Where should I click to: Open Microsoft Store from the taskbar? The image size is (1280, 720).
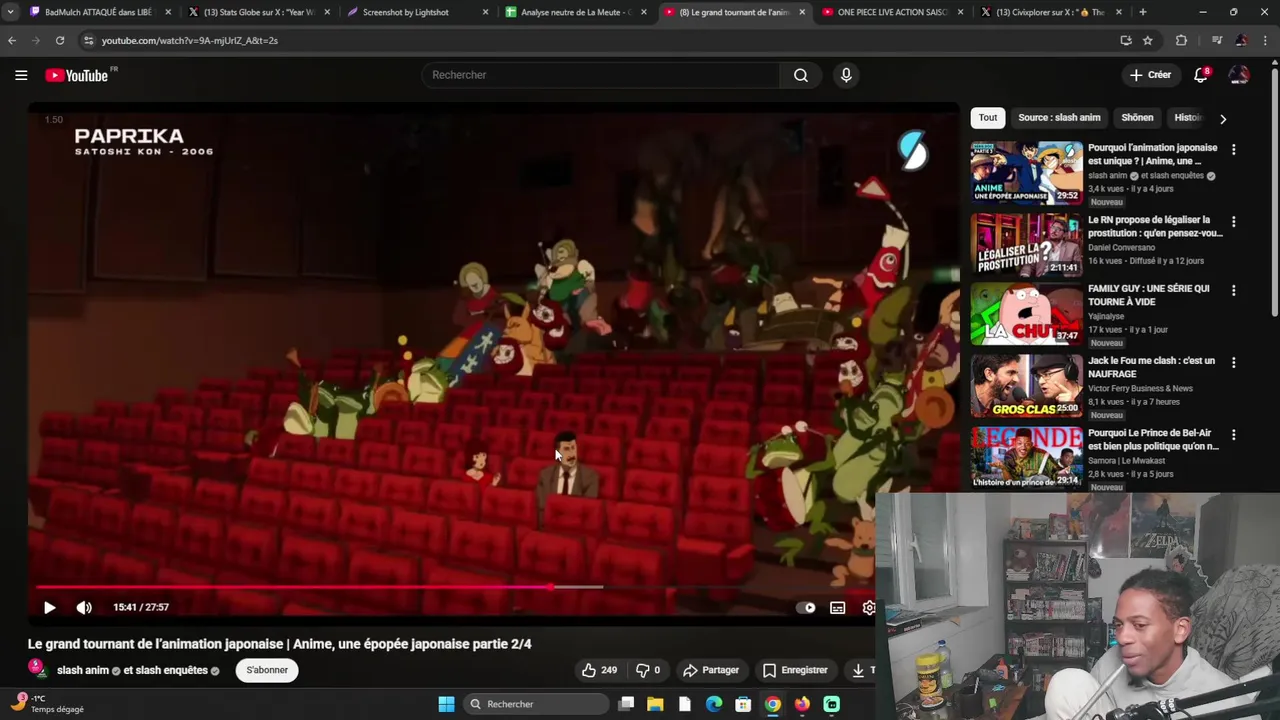pyautogui.click(x=743, y=704)
